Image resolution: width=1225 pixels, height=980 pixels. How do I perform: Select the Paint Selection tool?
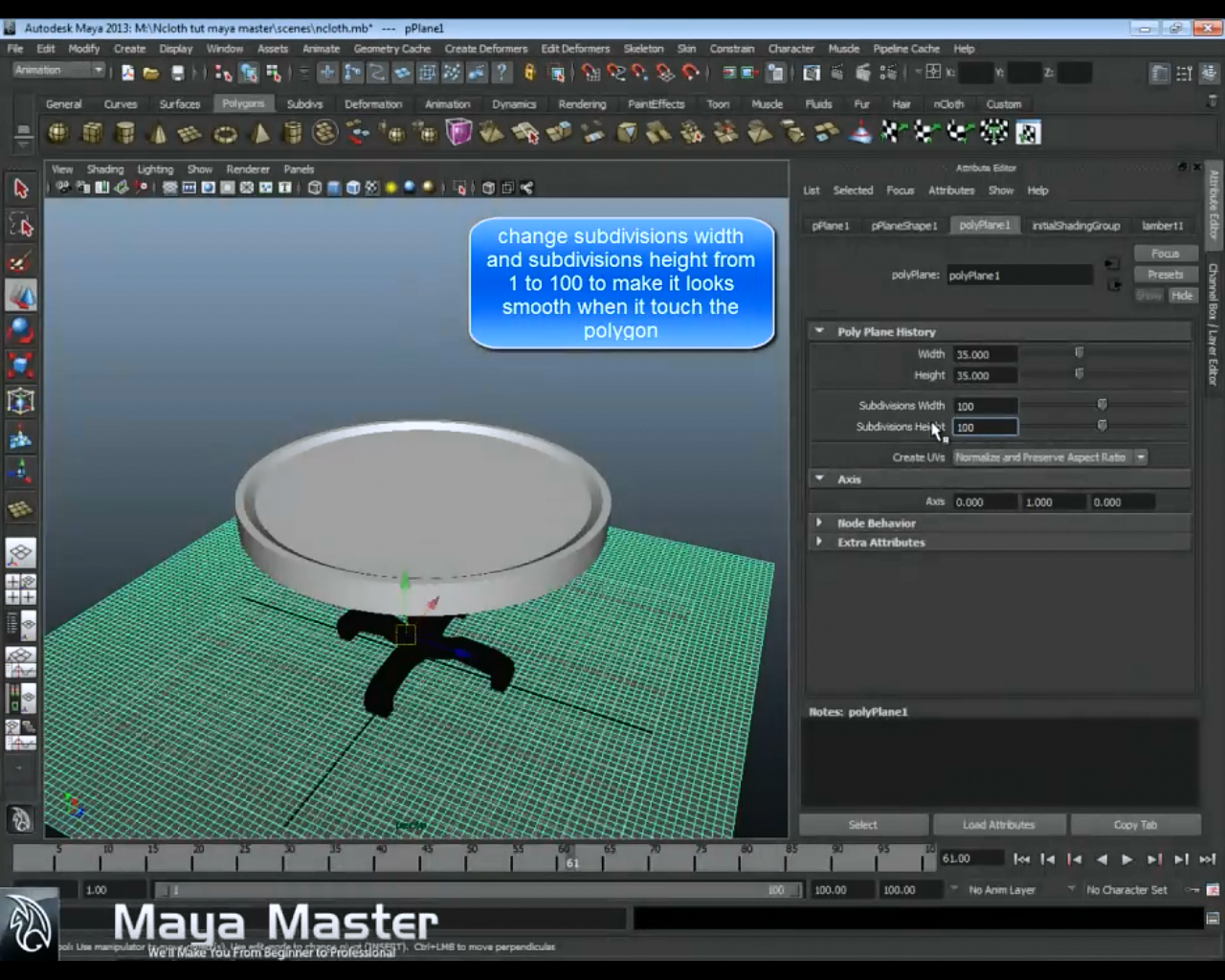pyautogui.click(x=21, y=260)
